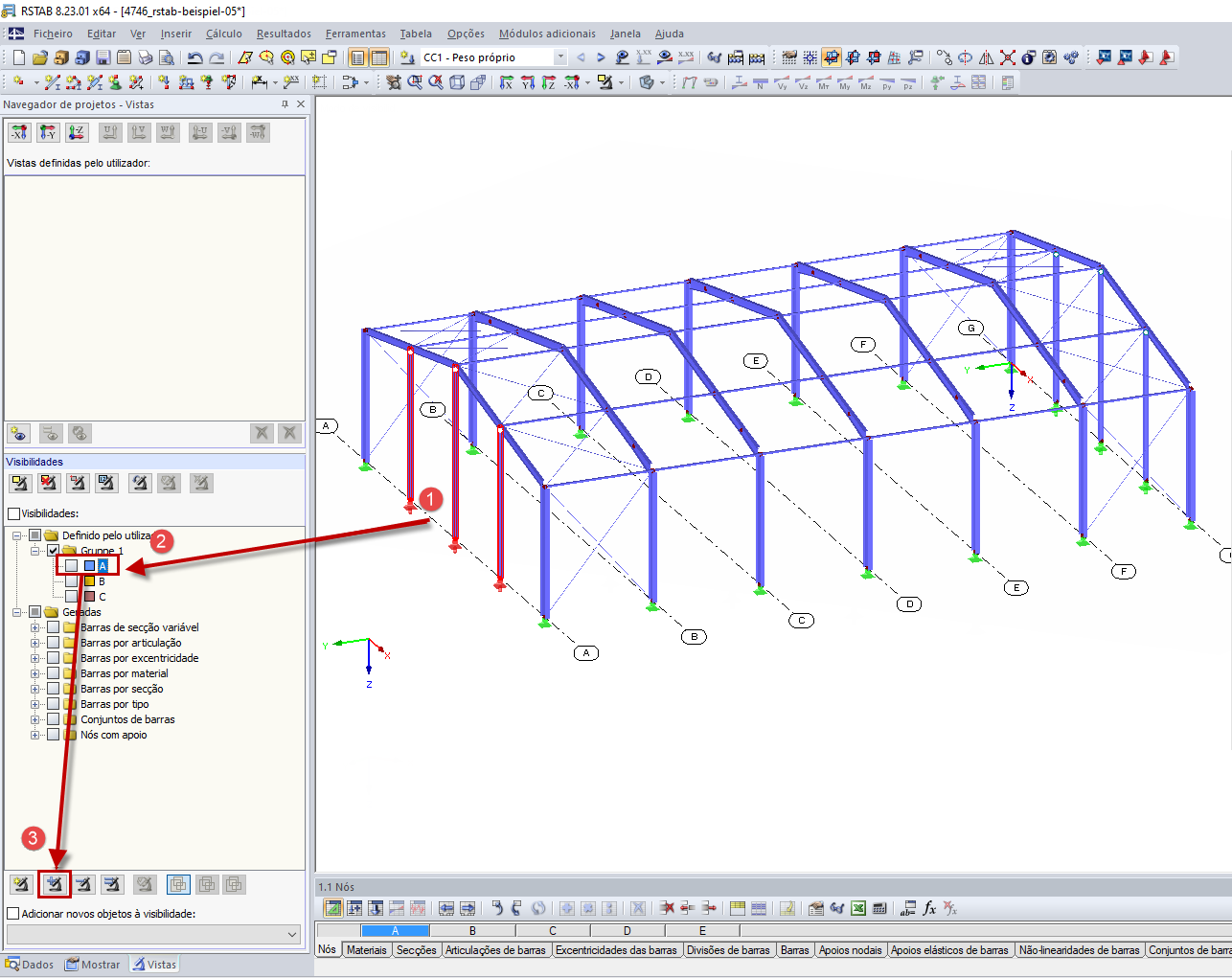The height and width of the screenshot is (978, 1232).
Task: Click the first Visibilidades microscope icon
Action: point(20,483)
